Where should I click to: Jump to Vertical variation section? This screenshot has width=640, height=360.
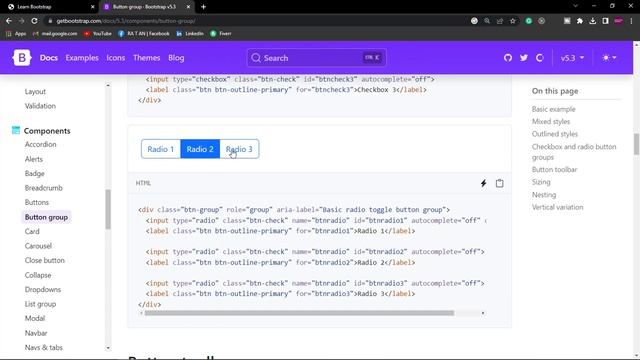(557, 207)
